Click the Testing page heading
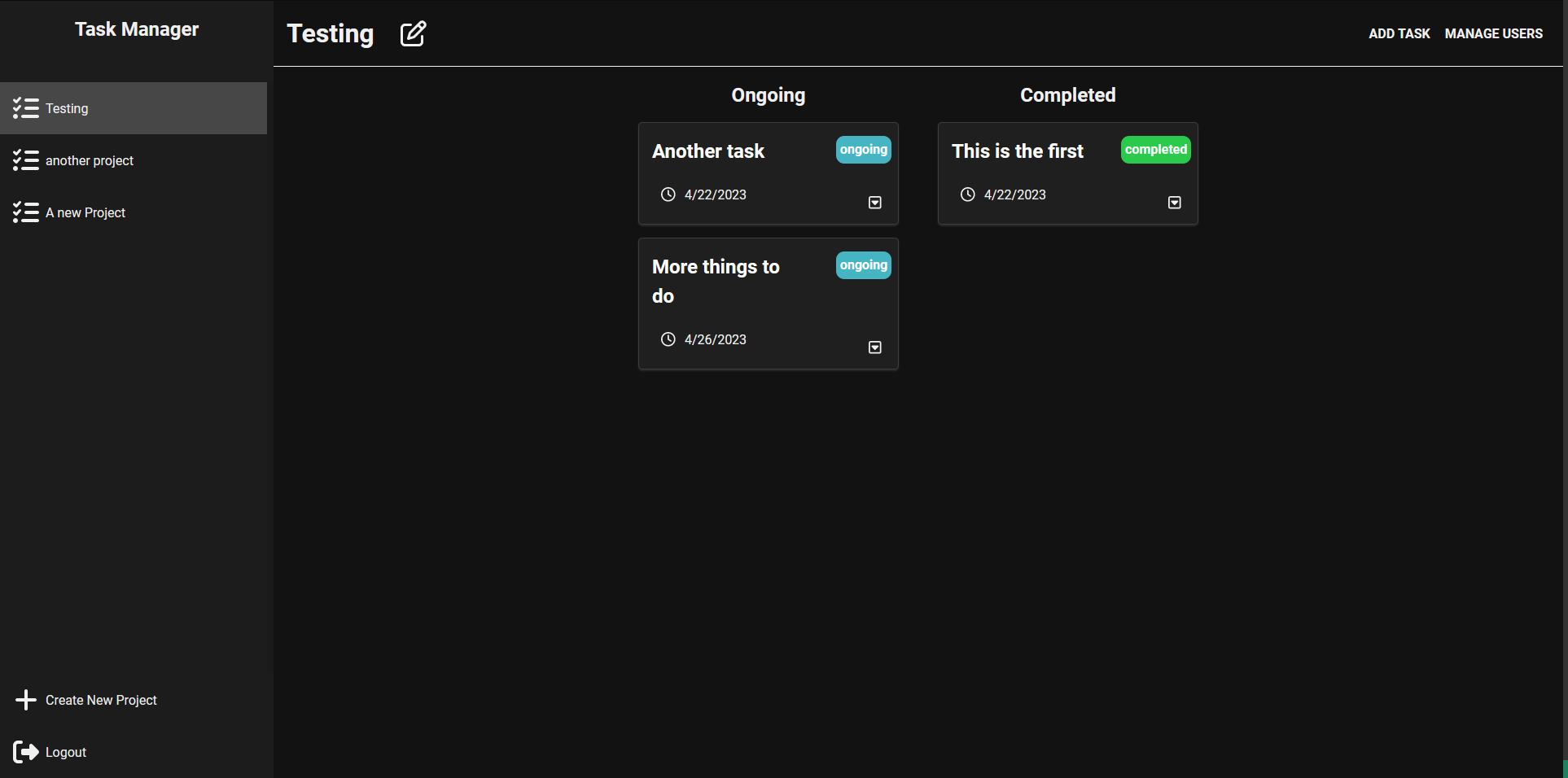The width and height of the screenshot is (1568, 778). point(331,34)
